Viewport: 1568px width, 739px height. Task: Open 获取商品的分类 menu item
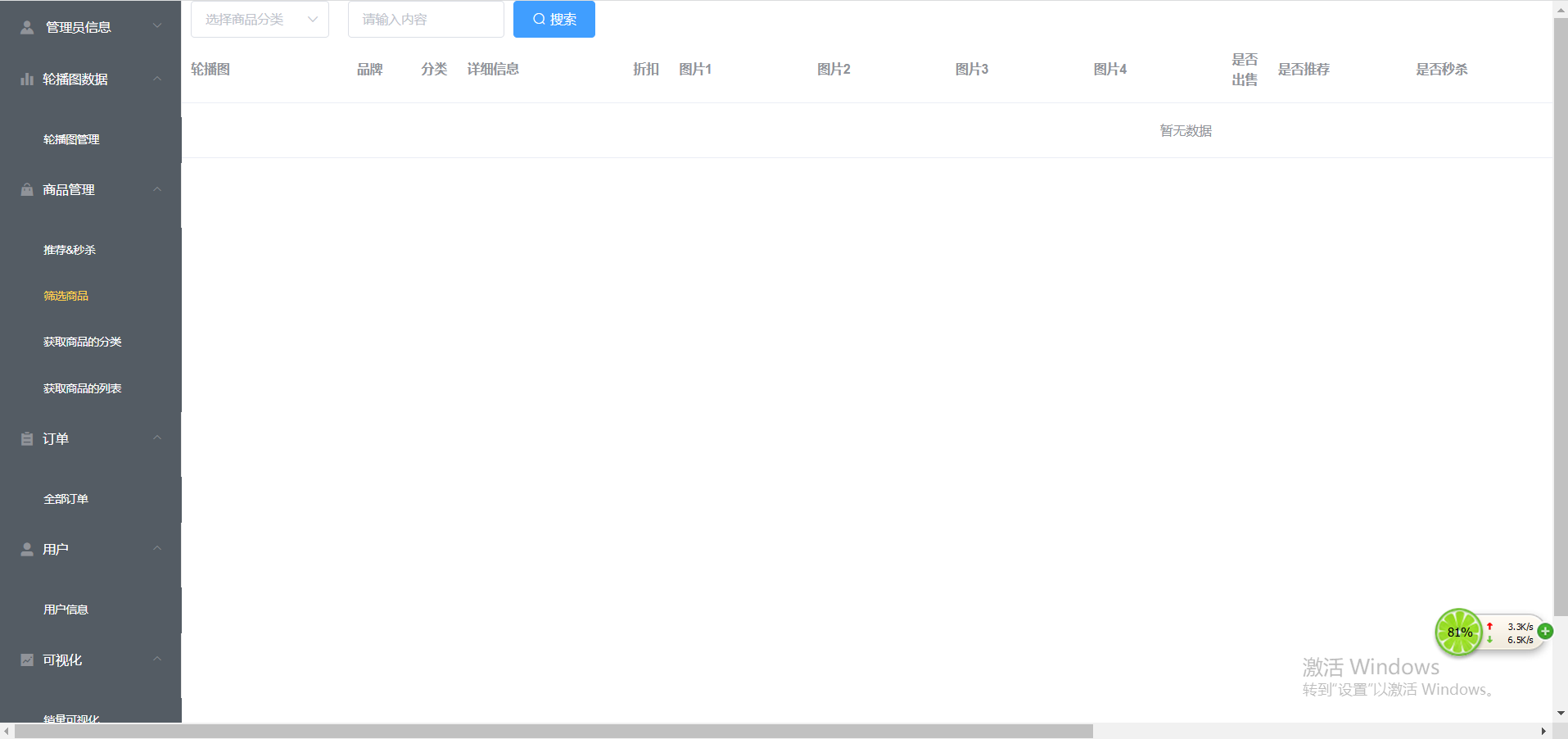[82, 342]
